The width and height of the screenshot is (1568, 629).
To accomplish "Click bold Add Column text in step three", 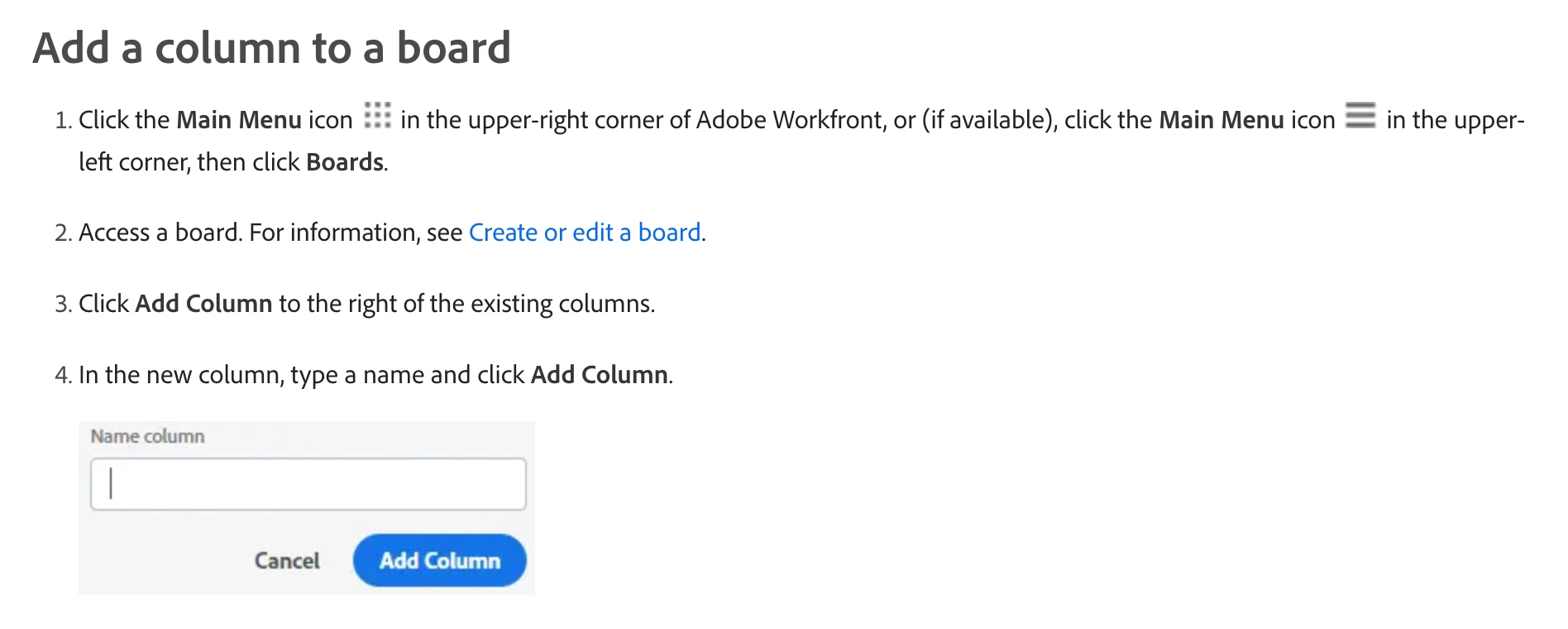I will [x=203, y=304].
